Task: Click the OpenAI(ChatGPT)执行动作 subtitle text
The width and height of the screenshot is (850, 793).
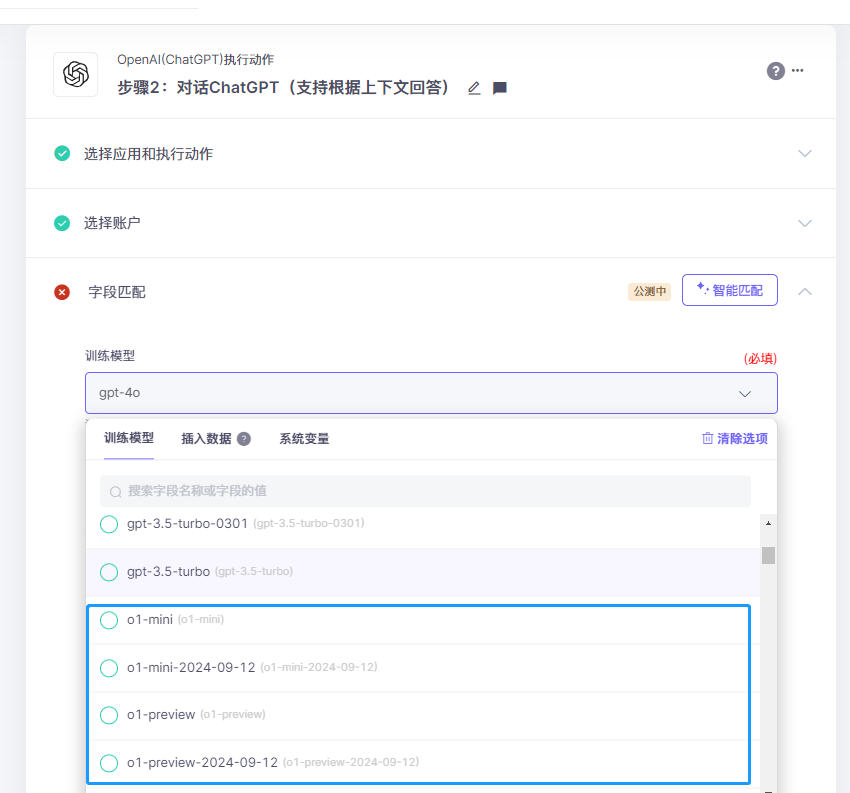Action: point(196,60)
